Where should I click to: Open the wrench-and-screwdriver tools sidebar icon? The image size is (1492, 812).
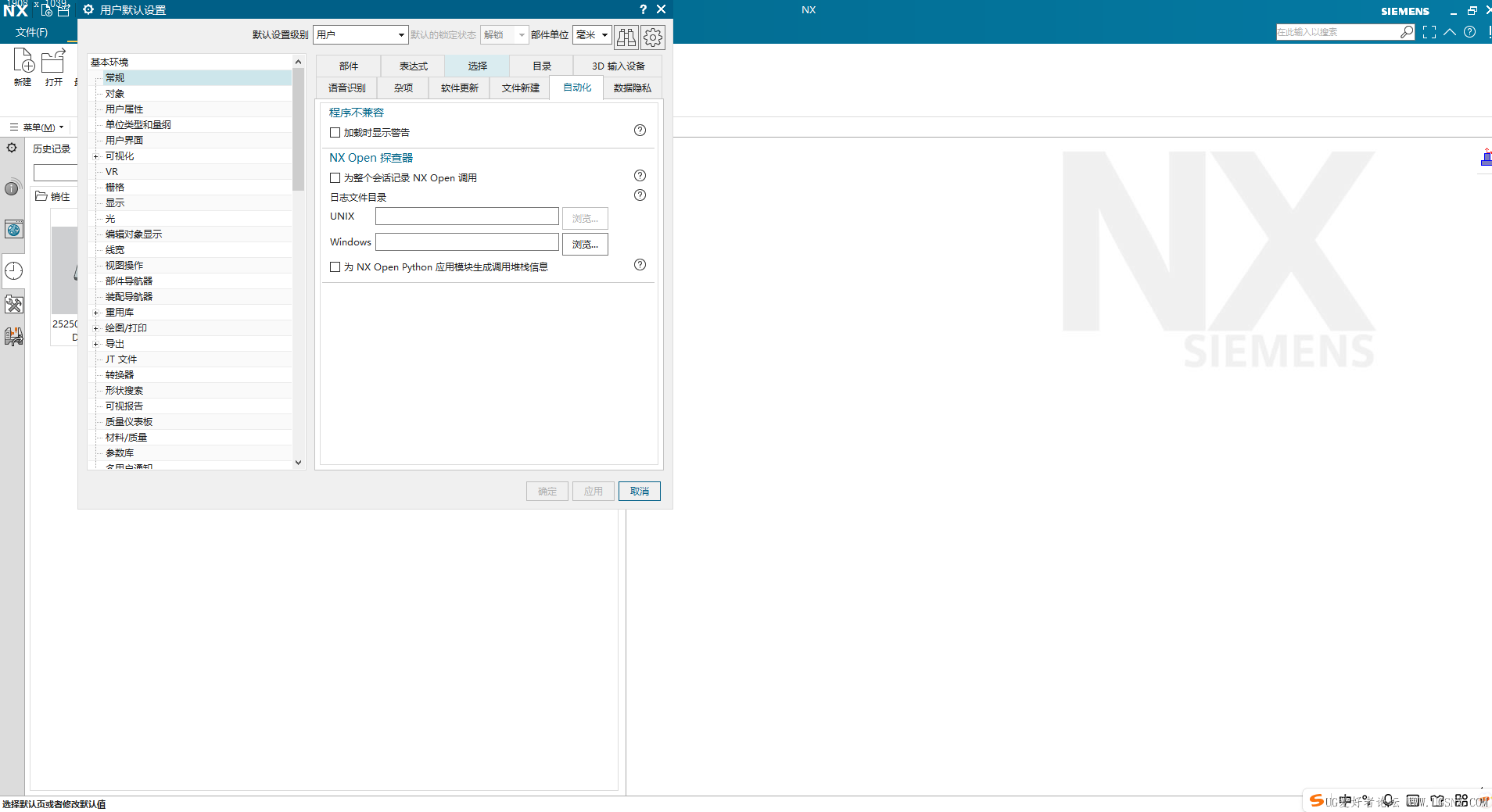tap(14, 305)
